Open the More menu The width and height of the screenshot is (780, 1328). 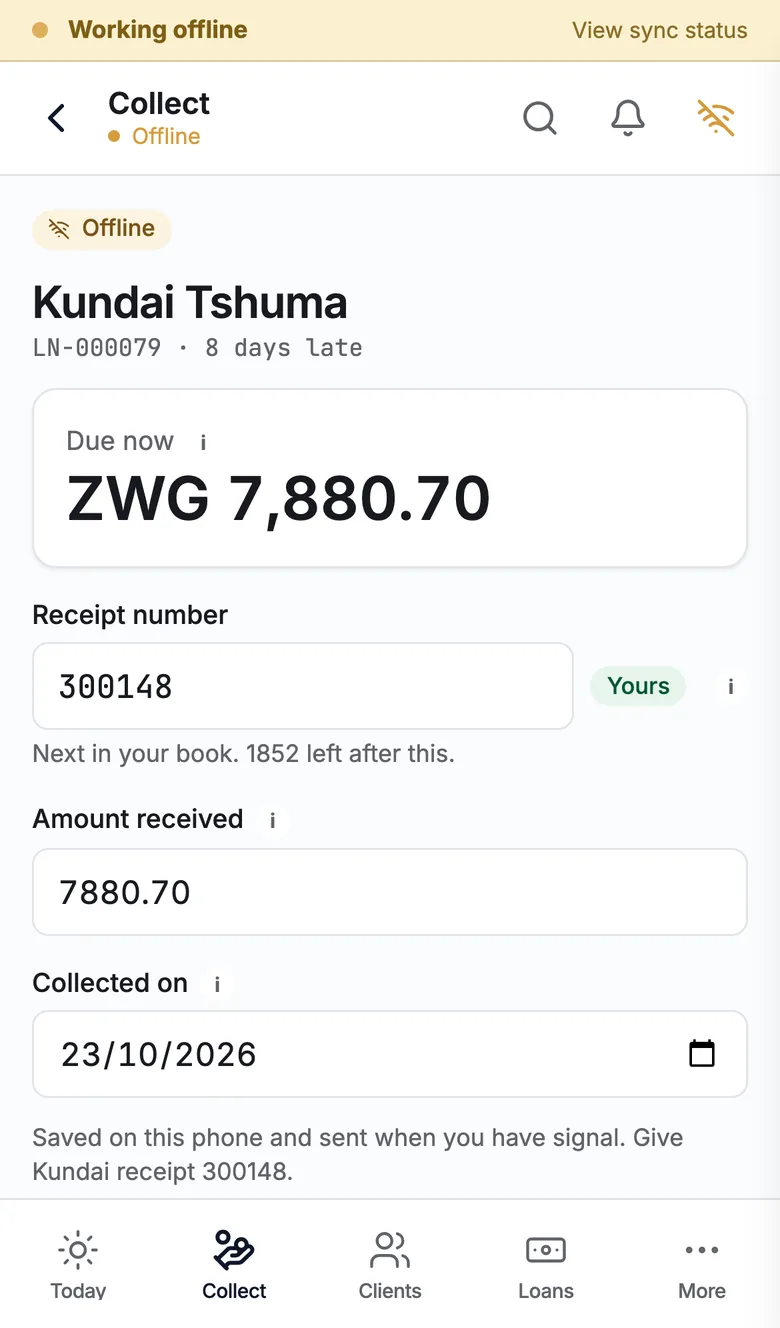coord(702,1264)
